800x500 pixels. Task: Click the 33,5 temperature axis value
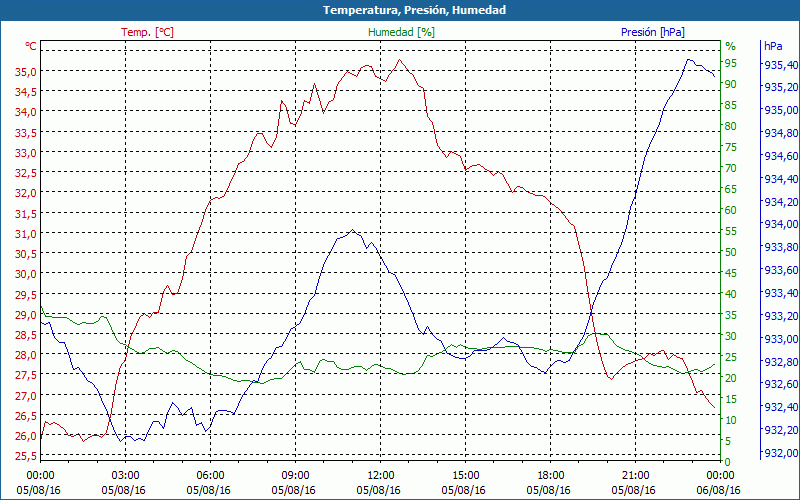coord(25,133)
